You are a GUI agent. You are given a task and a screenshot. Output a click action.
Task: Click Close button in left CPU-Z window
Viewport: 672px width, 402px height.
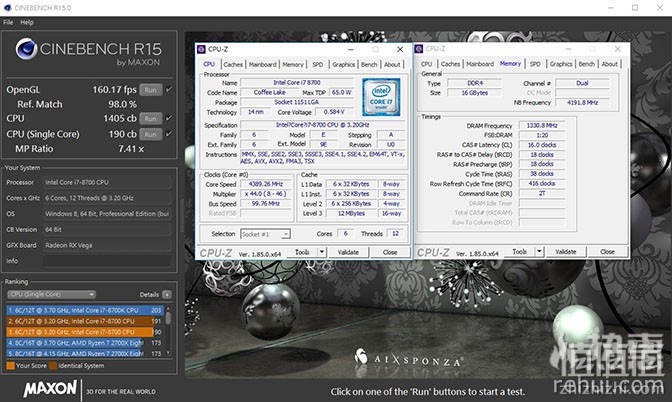(x=390, y=252)
